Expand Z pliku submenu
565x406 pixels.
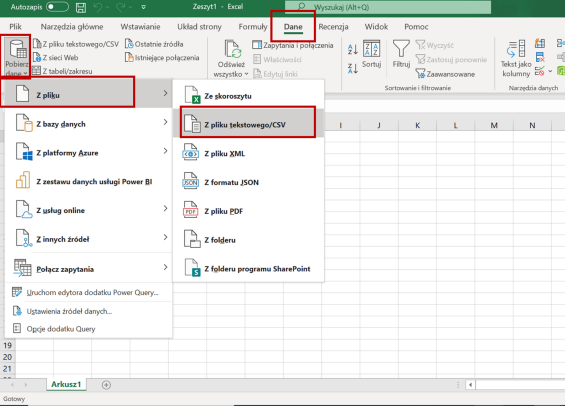click(x=88, y=95)
